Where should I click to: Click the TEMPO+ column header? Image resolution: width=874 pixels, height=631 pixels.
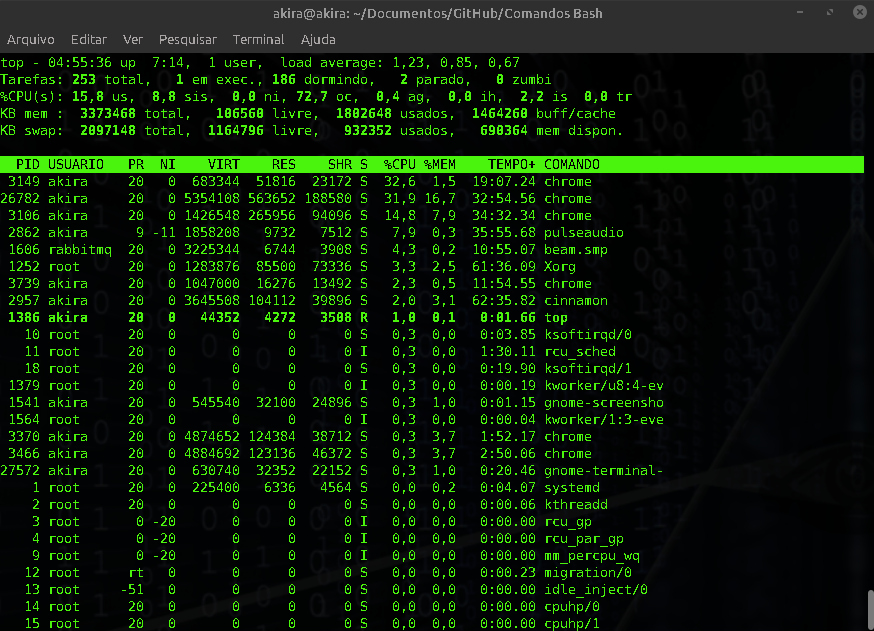pyautogui.click(x=512, y=164)
